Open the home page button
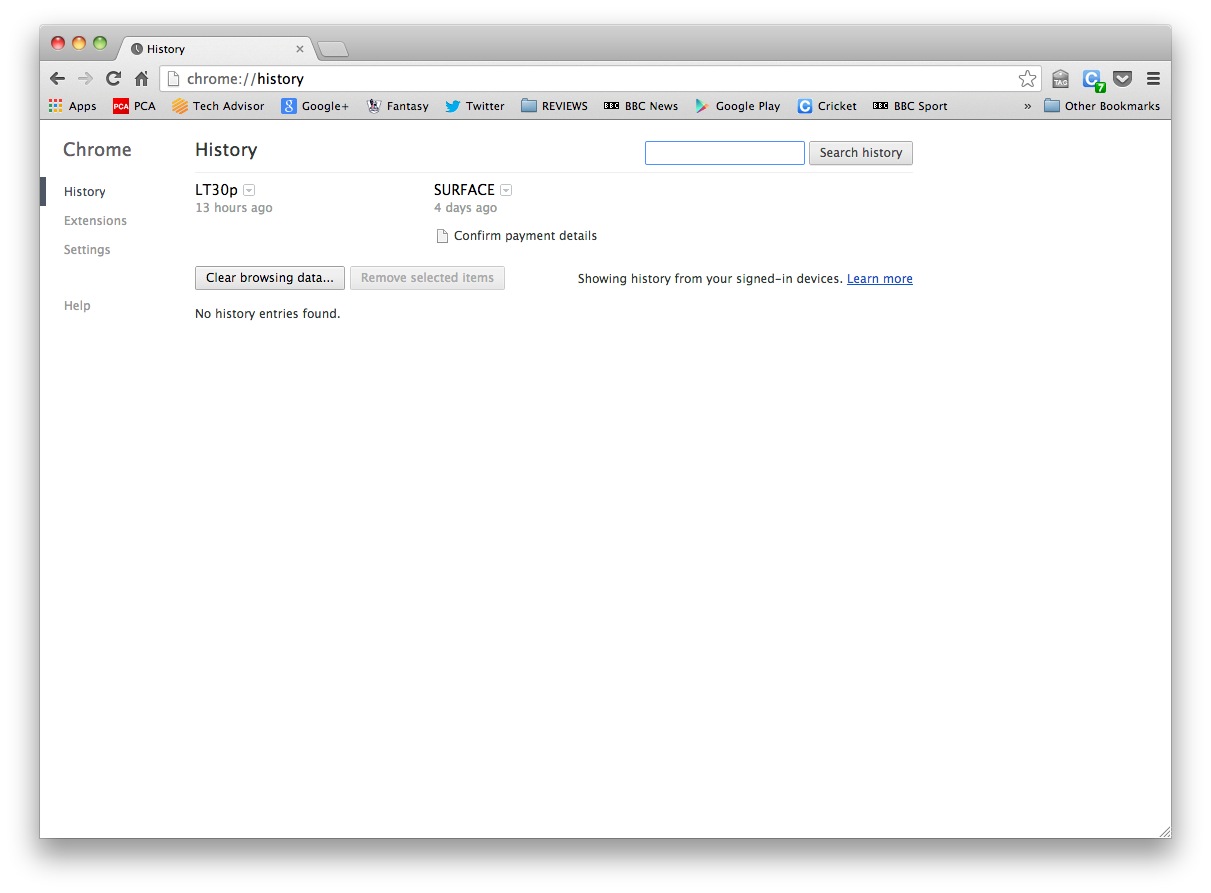Screen dimensions: 1211x893 142,78
